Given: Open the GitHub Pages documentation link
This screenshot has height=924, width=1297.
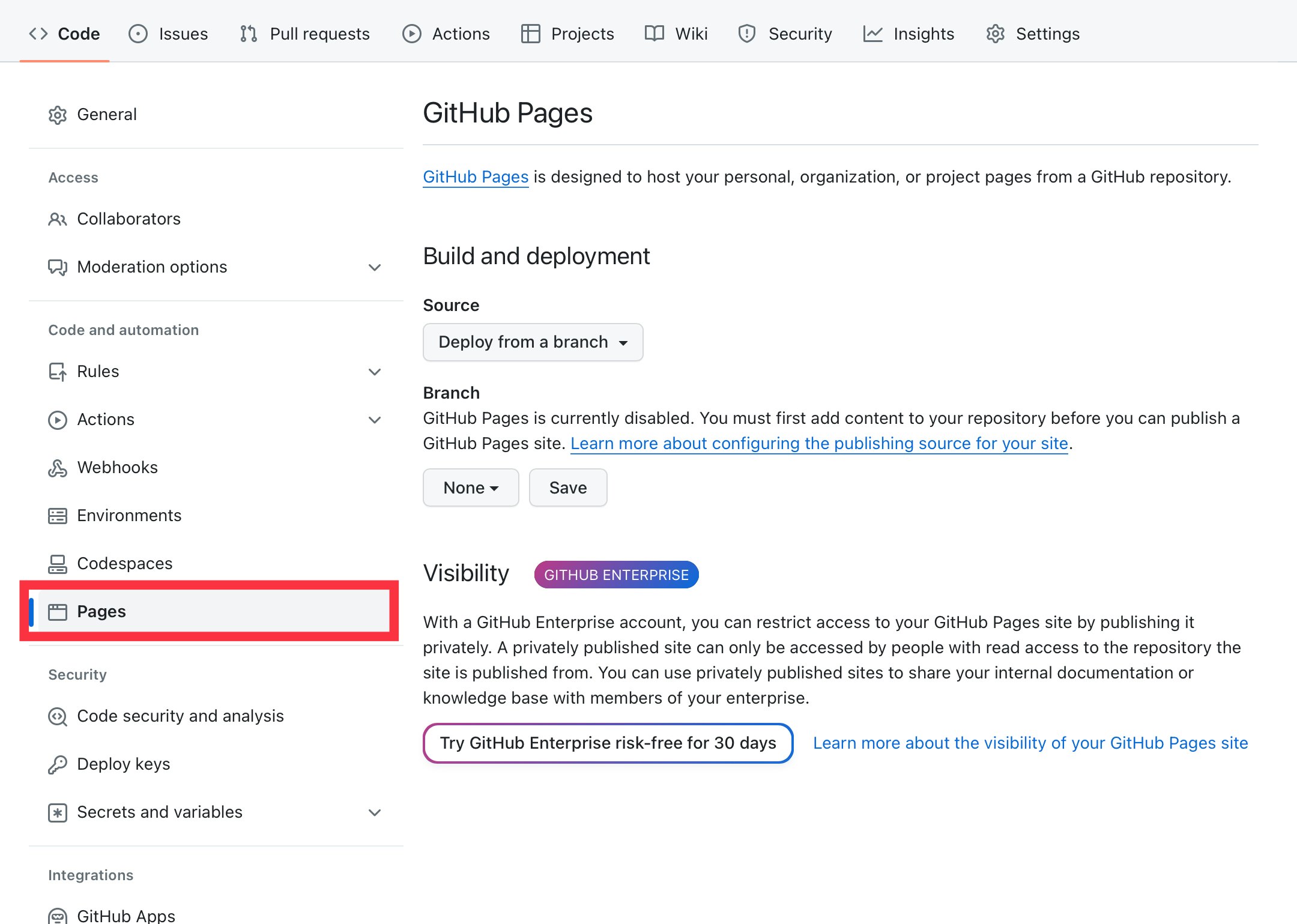Looking at the screenshot, I should coord(476,177).
